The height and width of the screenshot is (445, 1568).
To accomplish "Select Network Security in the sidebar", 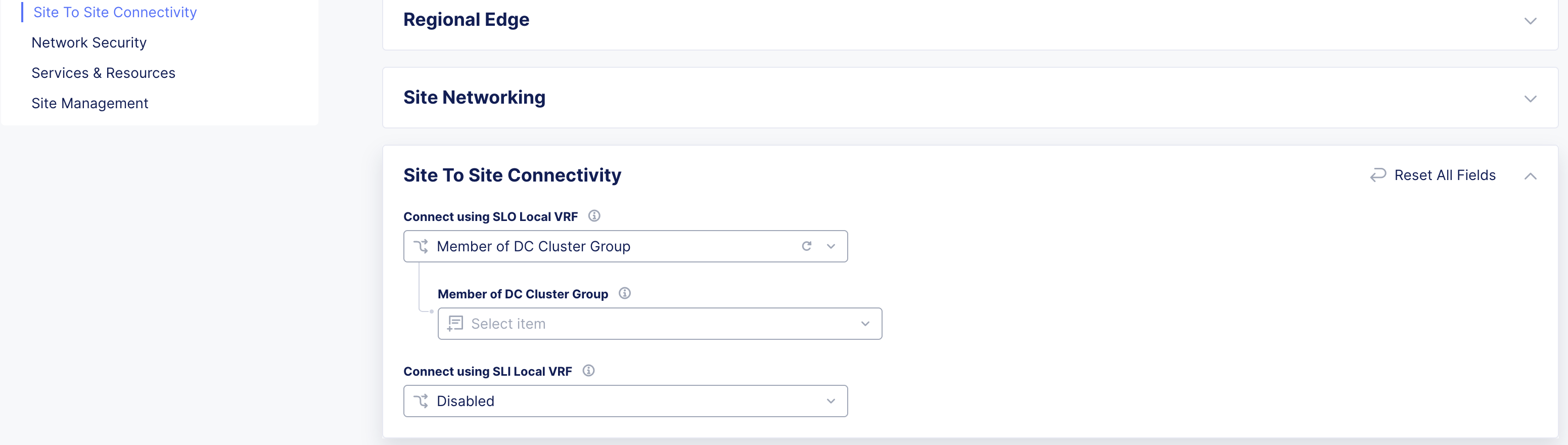I will [x=89, y=42].
